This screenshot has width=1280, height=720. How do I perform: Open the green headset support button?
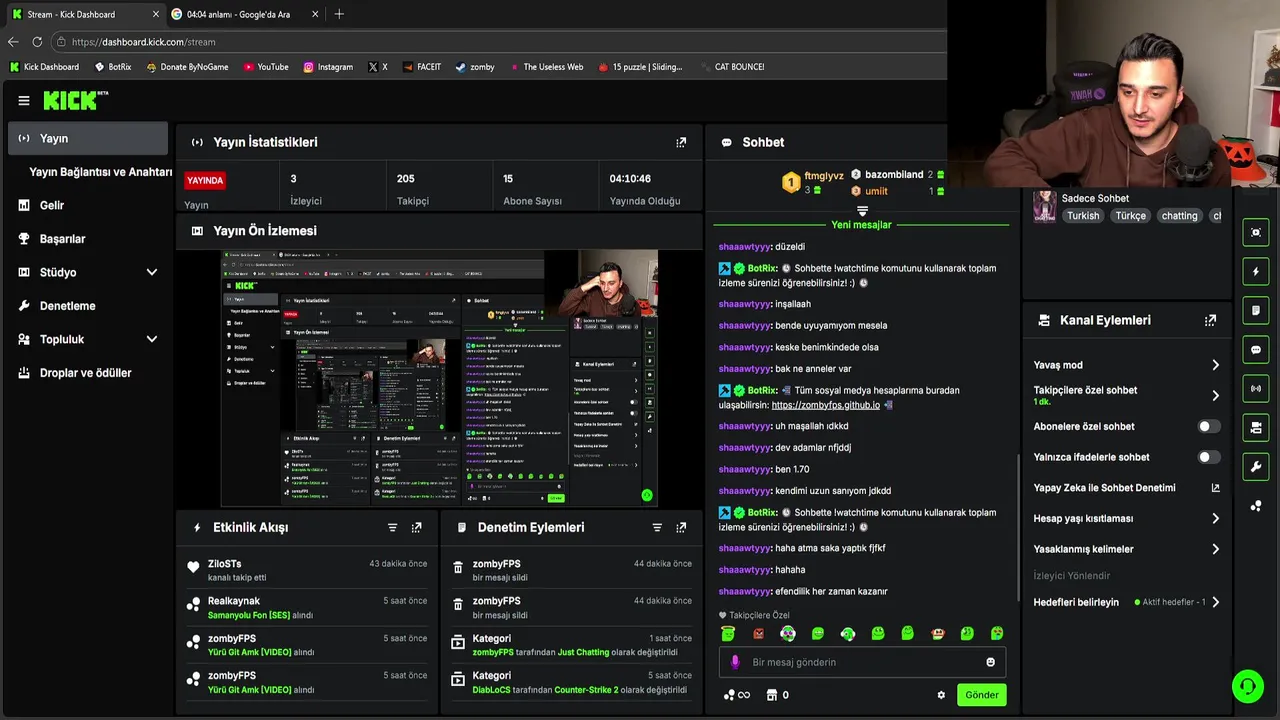[x=1247, y=686]
